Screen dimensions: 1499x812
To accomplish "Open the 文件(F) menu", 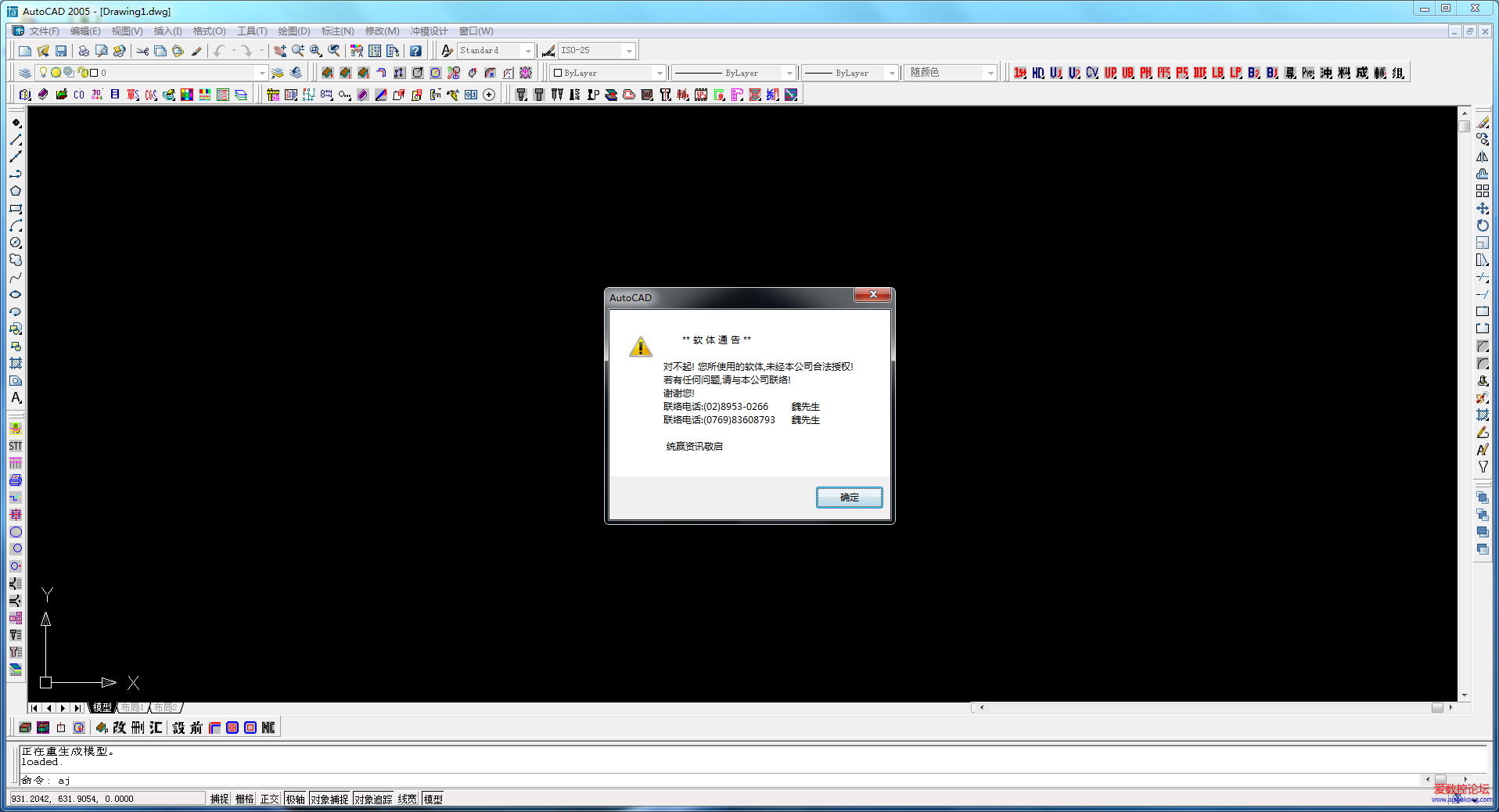I will tap(44, 31).
